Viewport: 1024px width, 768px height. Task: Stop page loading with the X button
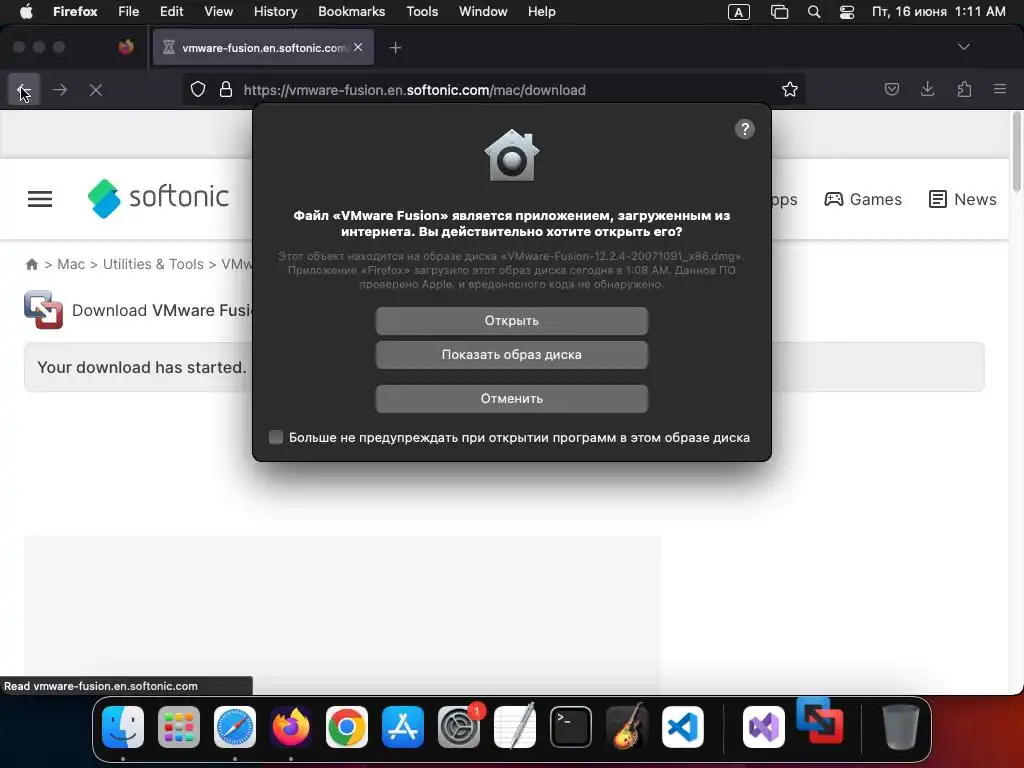click(96, 89)
